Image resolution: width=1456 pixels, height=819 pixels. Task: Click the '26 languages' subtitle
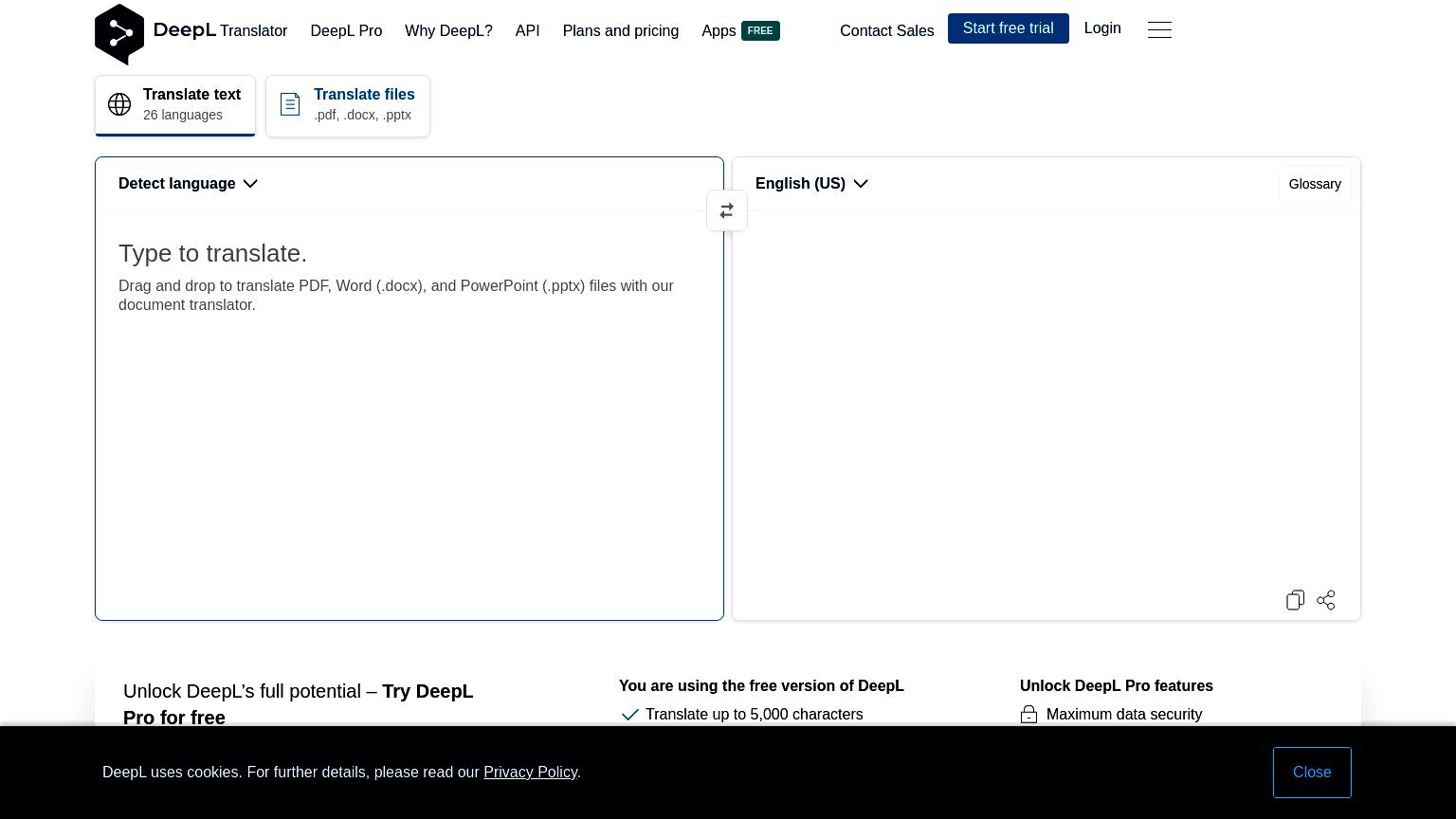[x=183, y=115]
